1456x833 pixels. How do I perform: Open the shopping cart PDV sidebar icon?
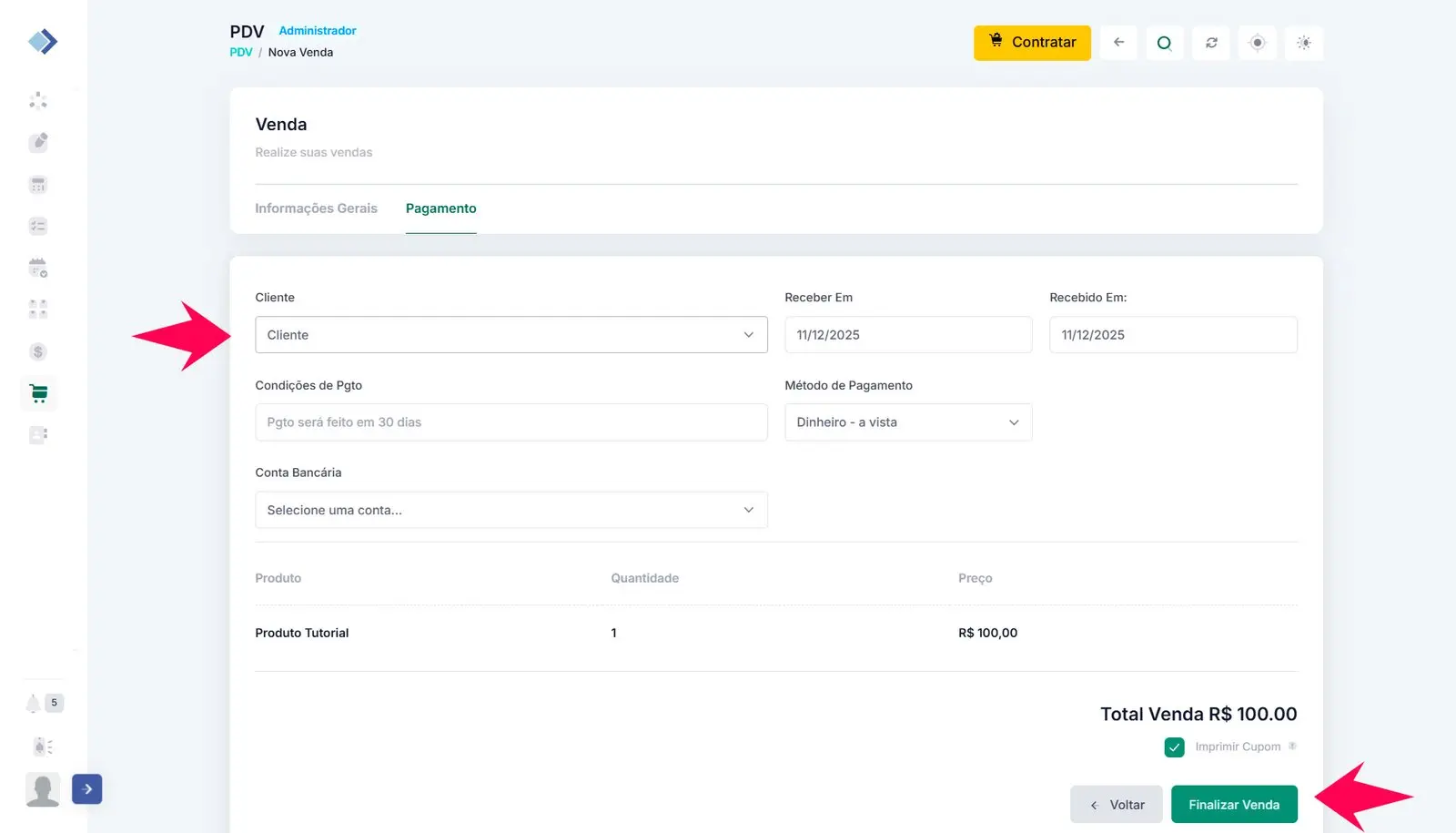38,393
